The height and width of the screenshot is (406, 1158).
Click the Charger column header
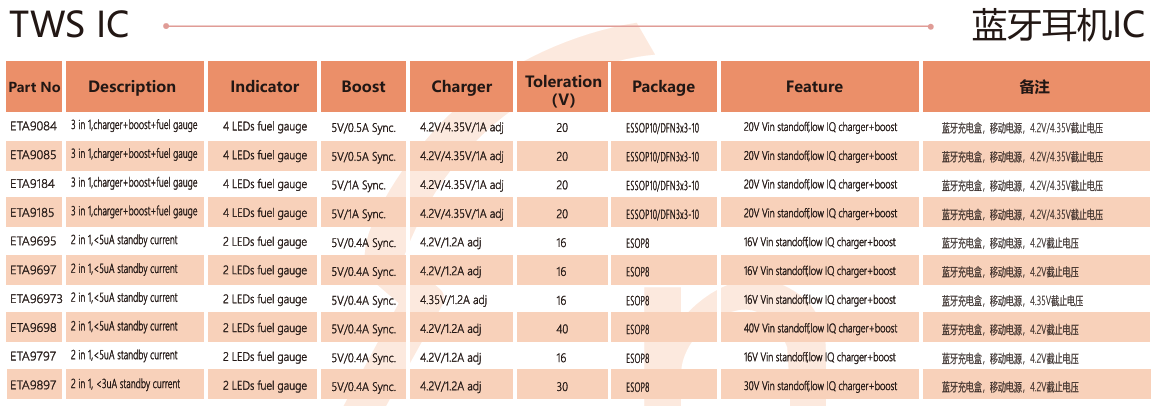461,87
